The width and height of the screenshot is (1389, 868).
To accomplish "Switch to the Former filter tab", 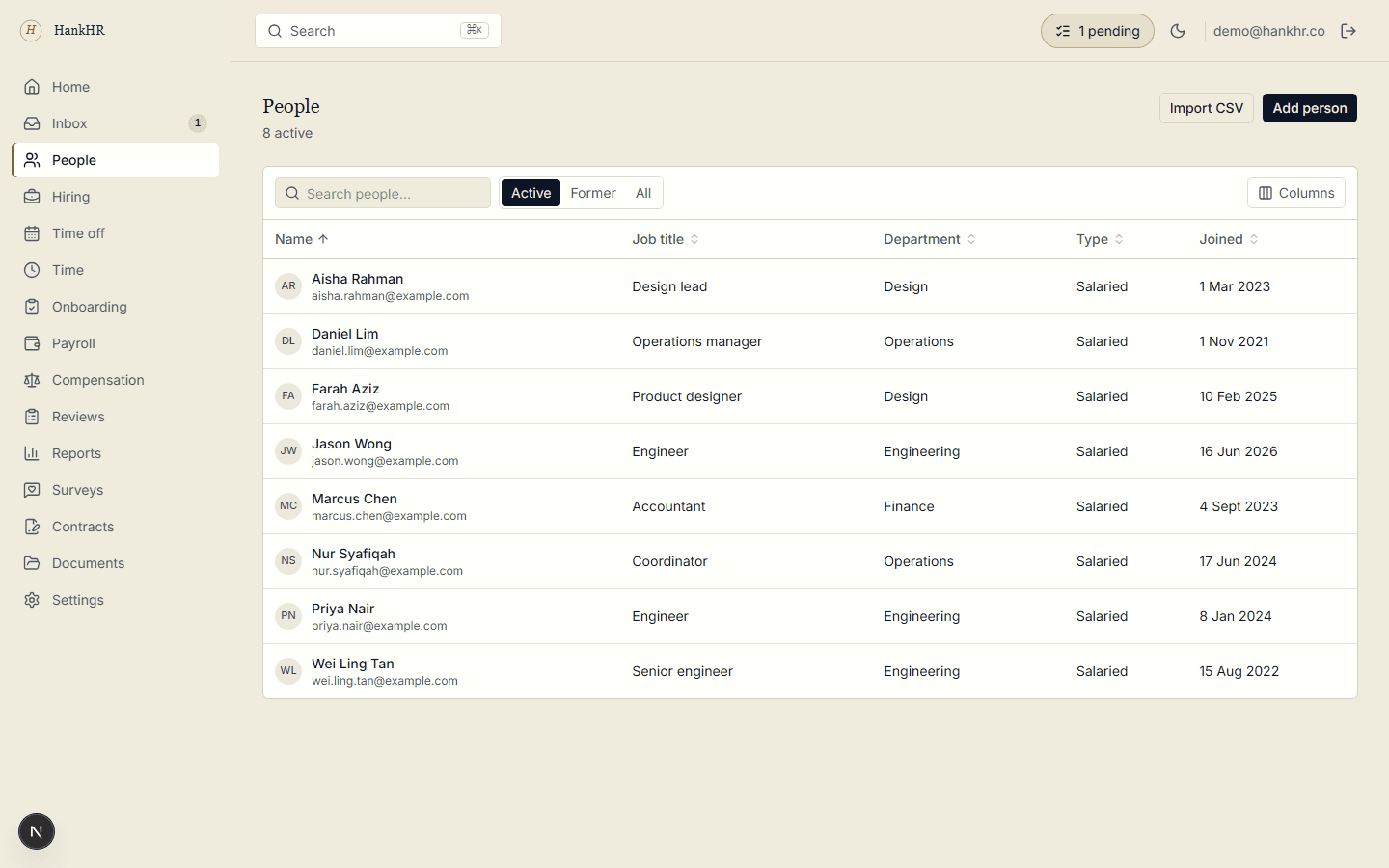I will [593, 193].
